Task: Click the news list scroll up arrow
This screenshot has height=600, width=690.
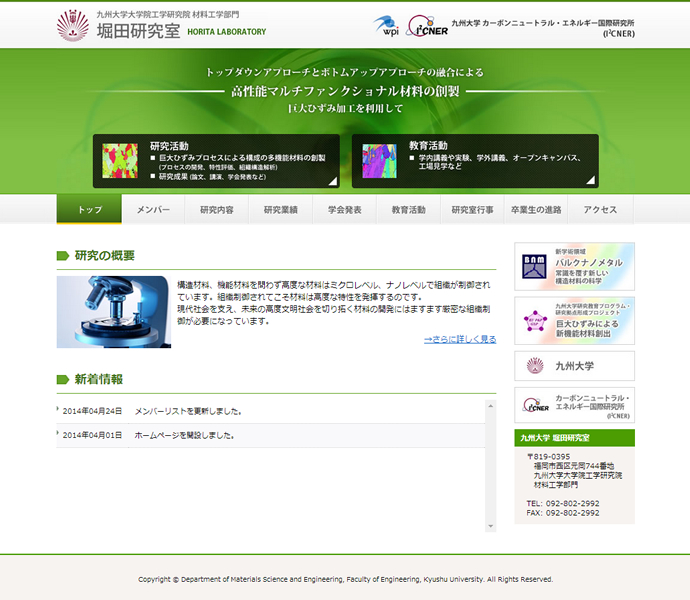Action: tap(490, 406)
